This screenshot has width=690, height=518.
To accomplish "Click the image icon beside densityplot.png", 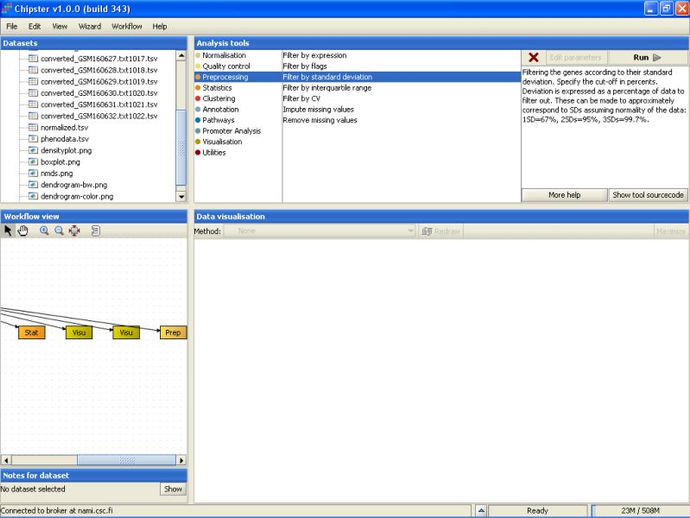I will coord(33,150).
